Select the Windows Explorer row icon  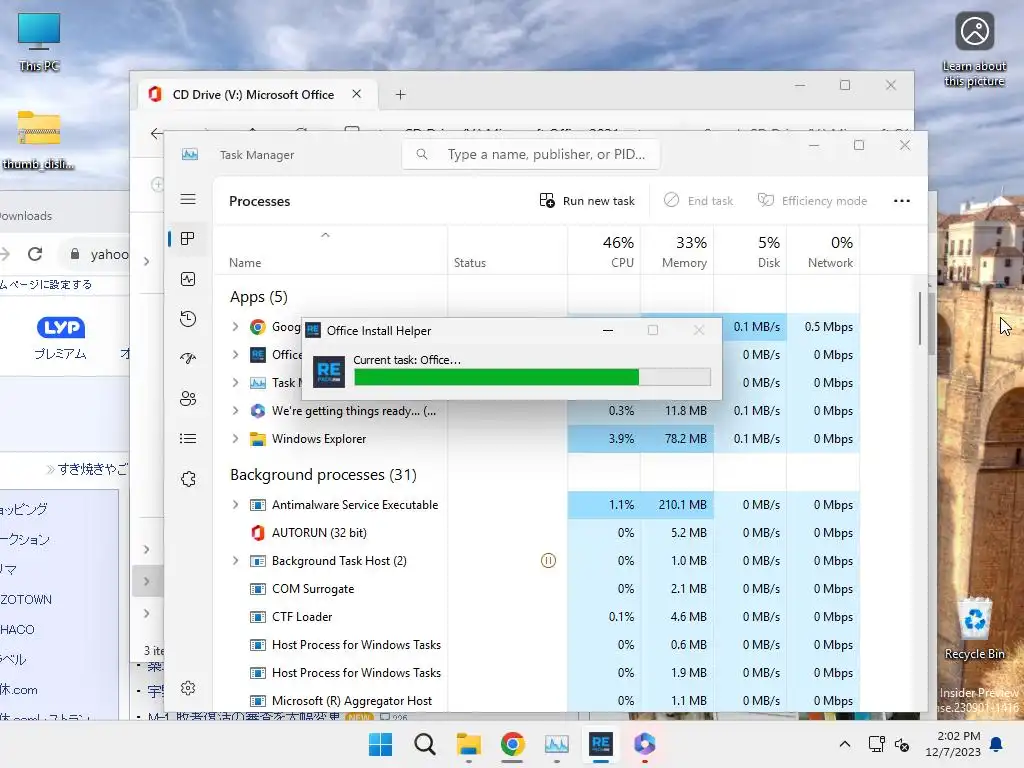[x=258, y=439]
